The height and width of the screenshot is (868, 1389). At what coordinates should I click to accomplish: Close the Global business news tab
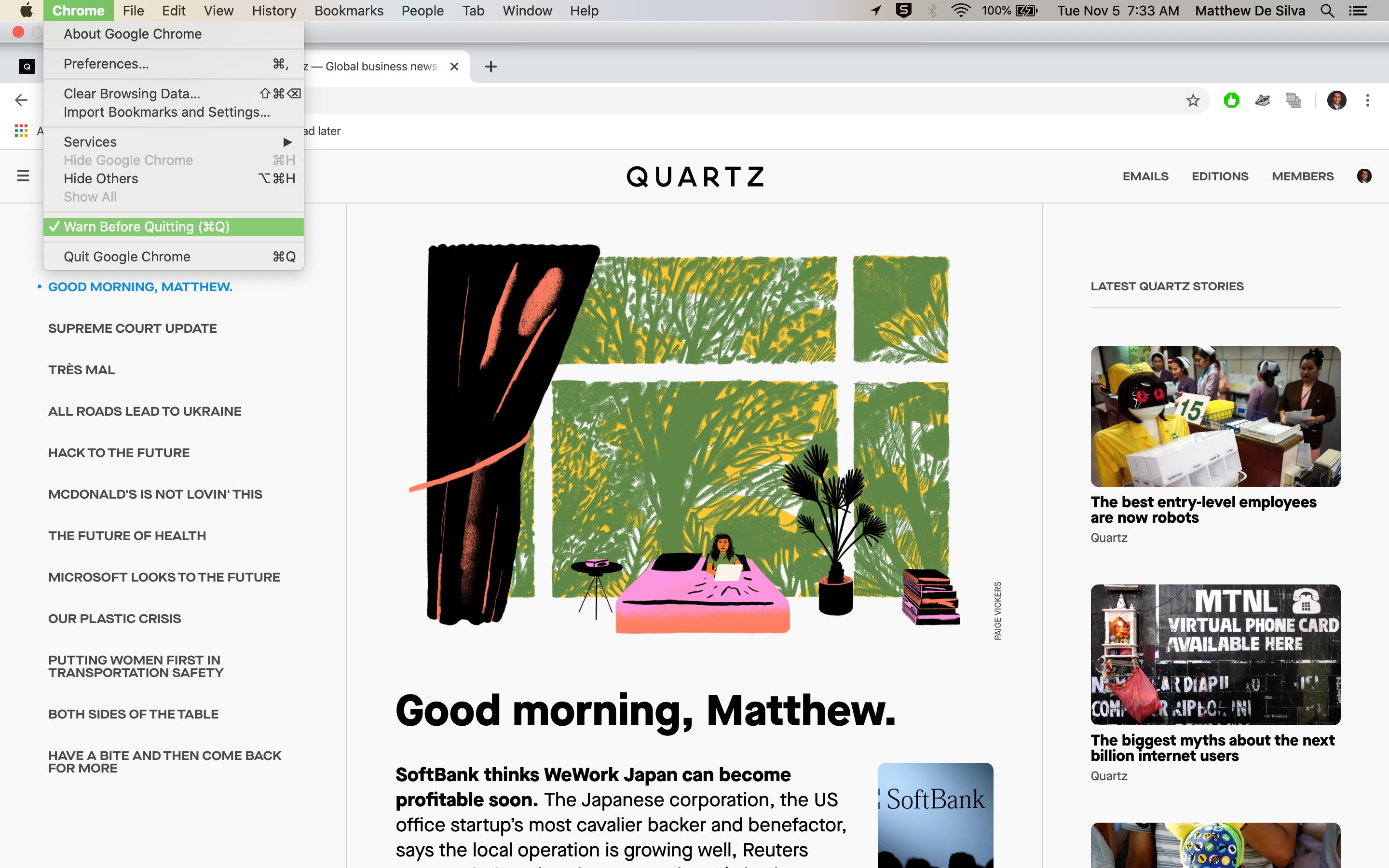(454, 67)
